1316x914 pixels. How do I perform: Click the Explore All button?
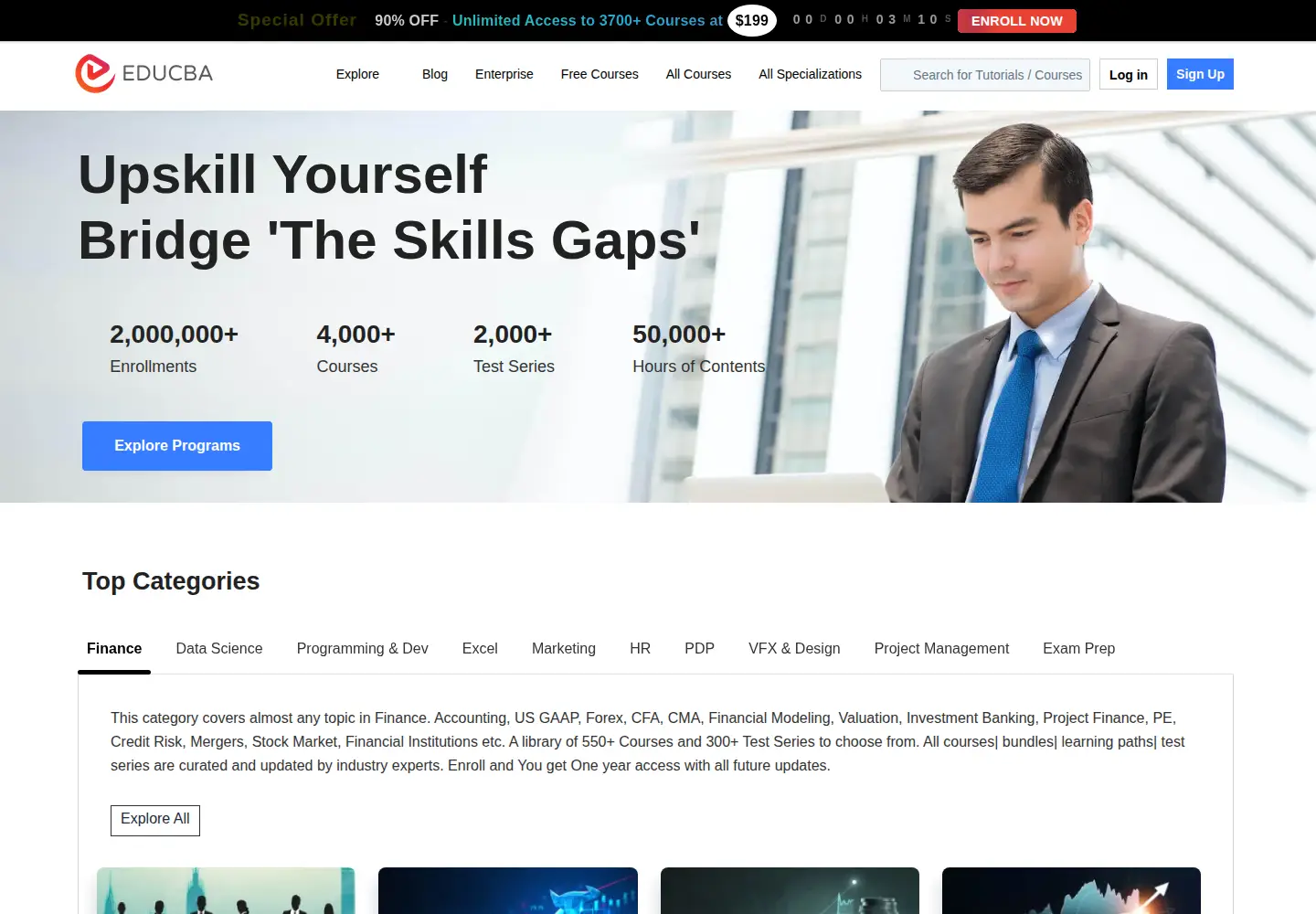pyautogui.click(x=155, y=820)
